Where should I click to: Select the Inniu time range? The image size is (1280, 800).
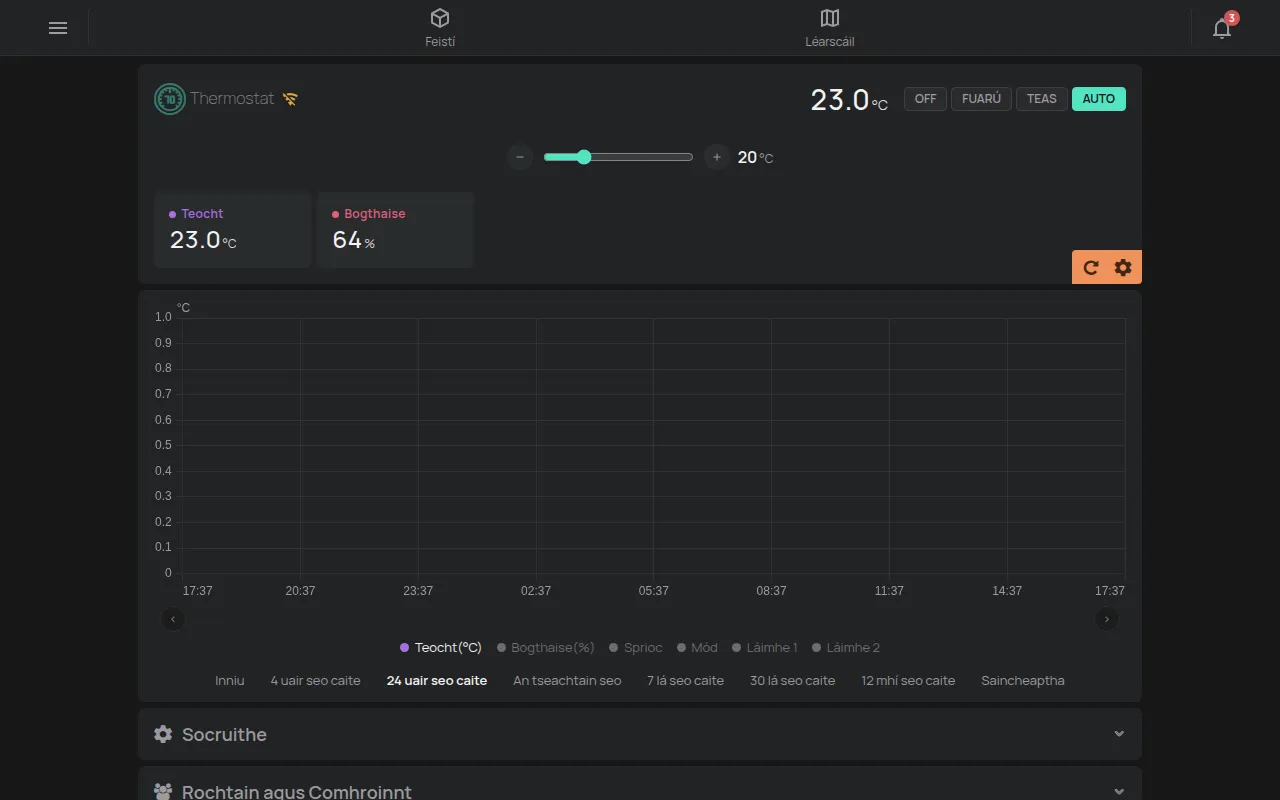click(x=230, y=681)
